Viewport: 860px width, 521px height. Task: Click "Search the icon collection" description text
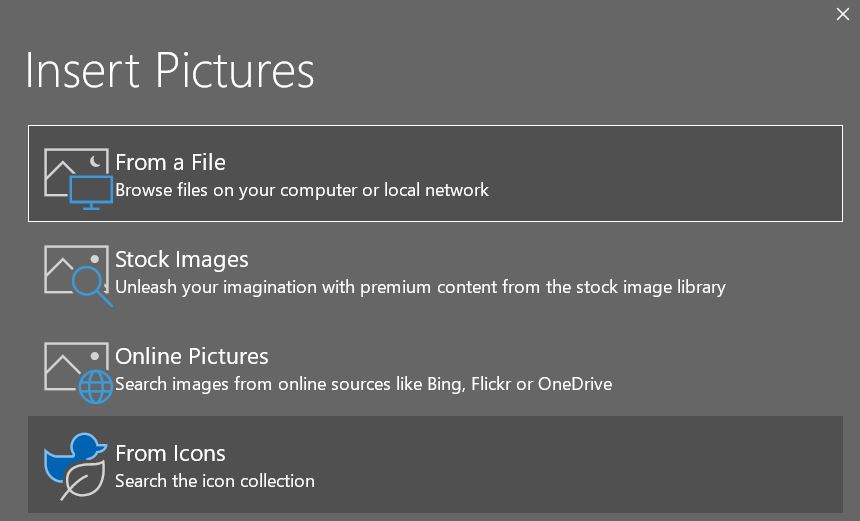[x=214, y=481]
